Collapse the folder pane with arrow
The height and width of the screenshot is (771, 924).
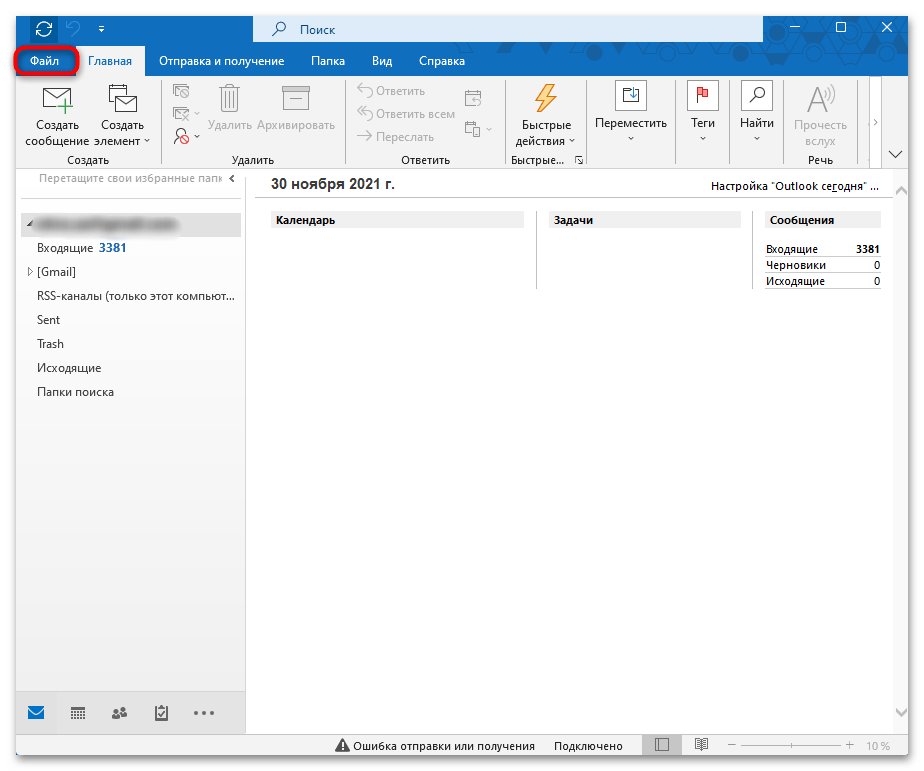pos(232,179)
